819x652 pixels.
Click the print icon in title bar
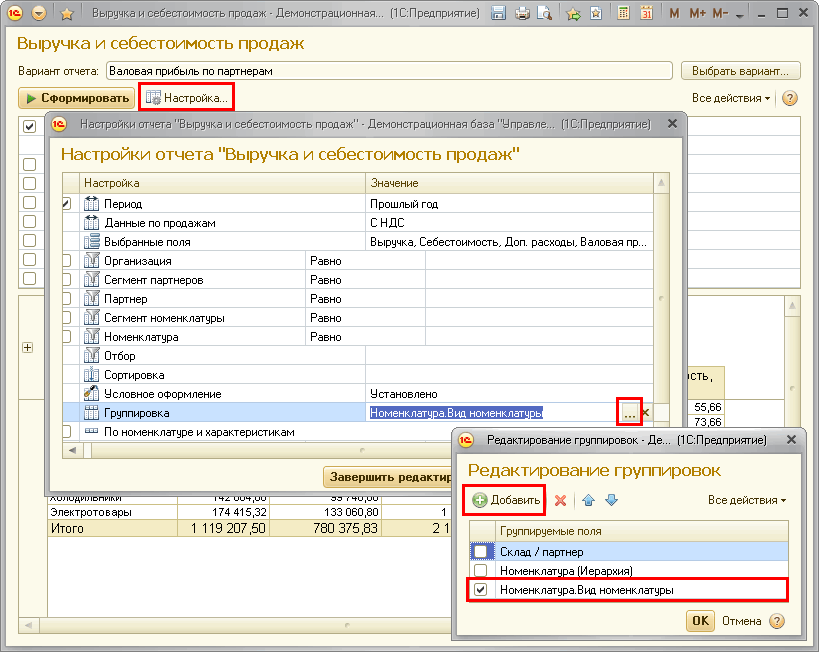point(521,14)
